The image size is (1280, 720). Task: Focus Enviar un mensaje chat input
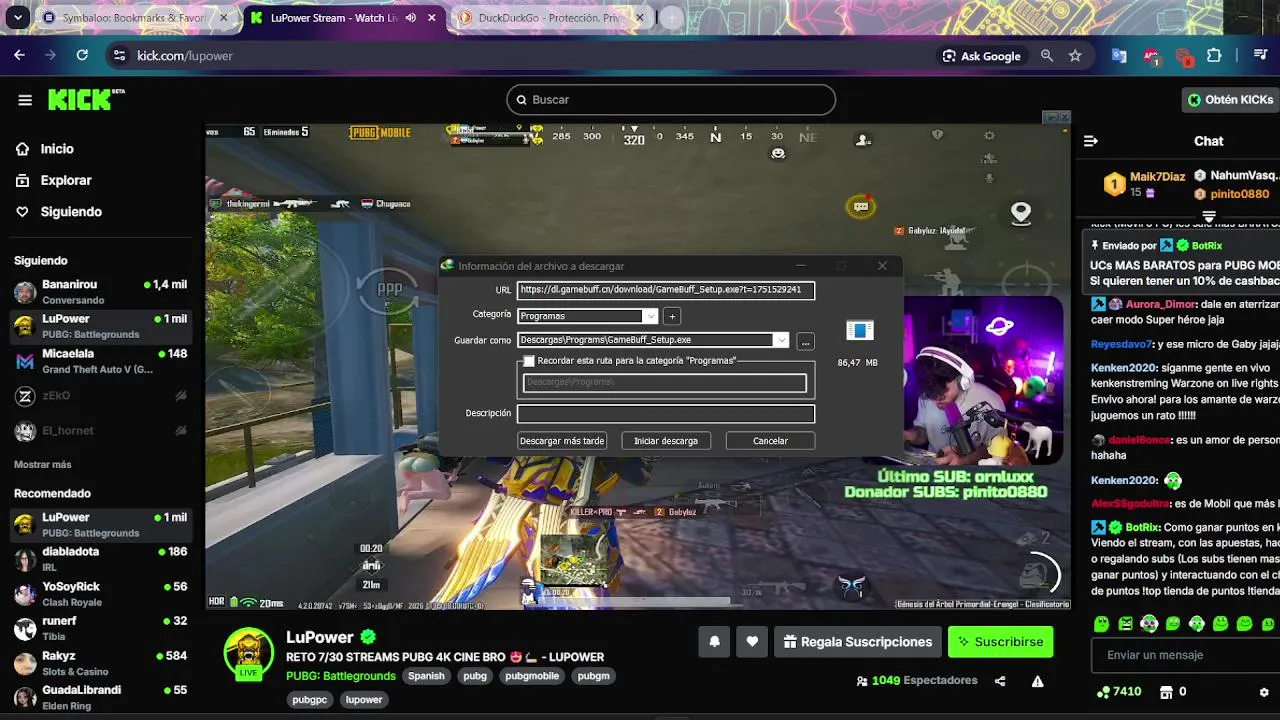click(1185, 655)
